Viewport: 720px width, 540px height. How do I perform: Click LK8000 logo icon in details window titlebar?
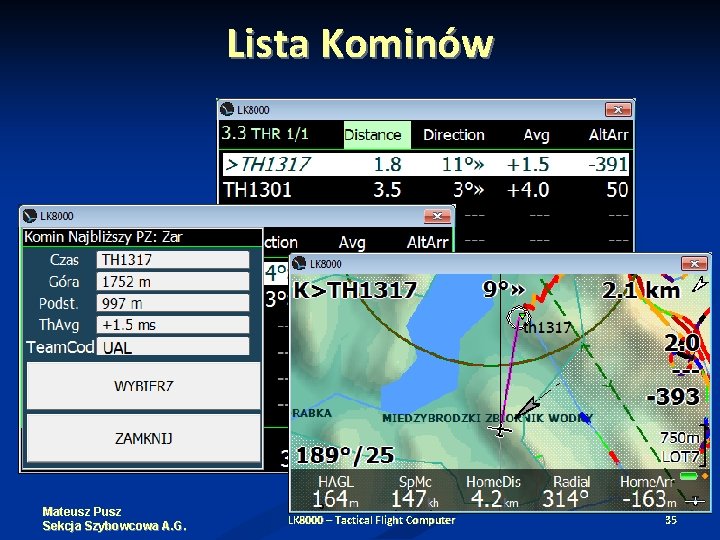pos(30,215)
